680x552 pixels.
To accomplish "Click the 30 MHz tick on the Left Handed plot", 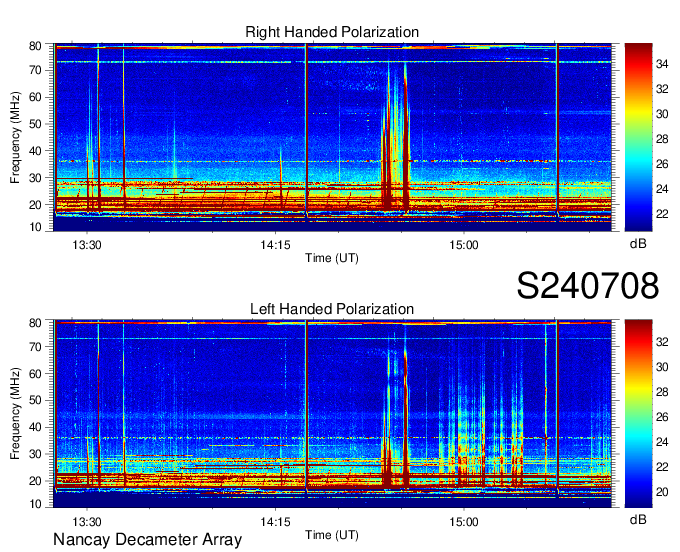I will (x=35, y=454).
